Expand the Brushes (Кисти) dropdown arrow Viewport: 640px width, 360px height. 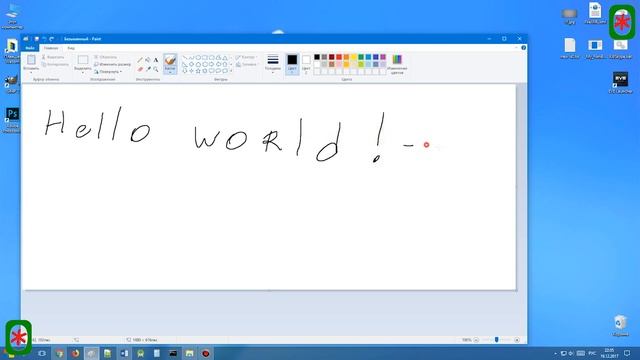click(x=170, y=71)
